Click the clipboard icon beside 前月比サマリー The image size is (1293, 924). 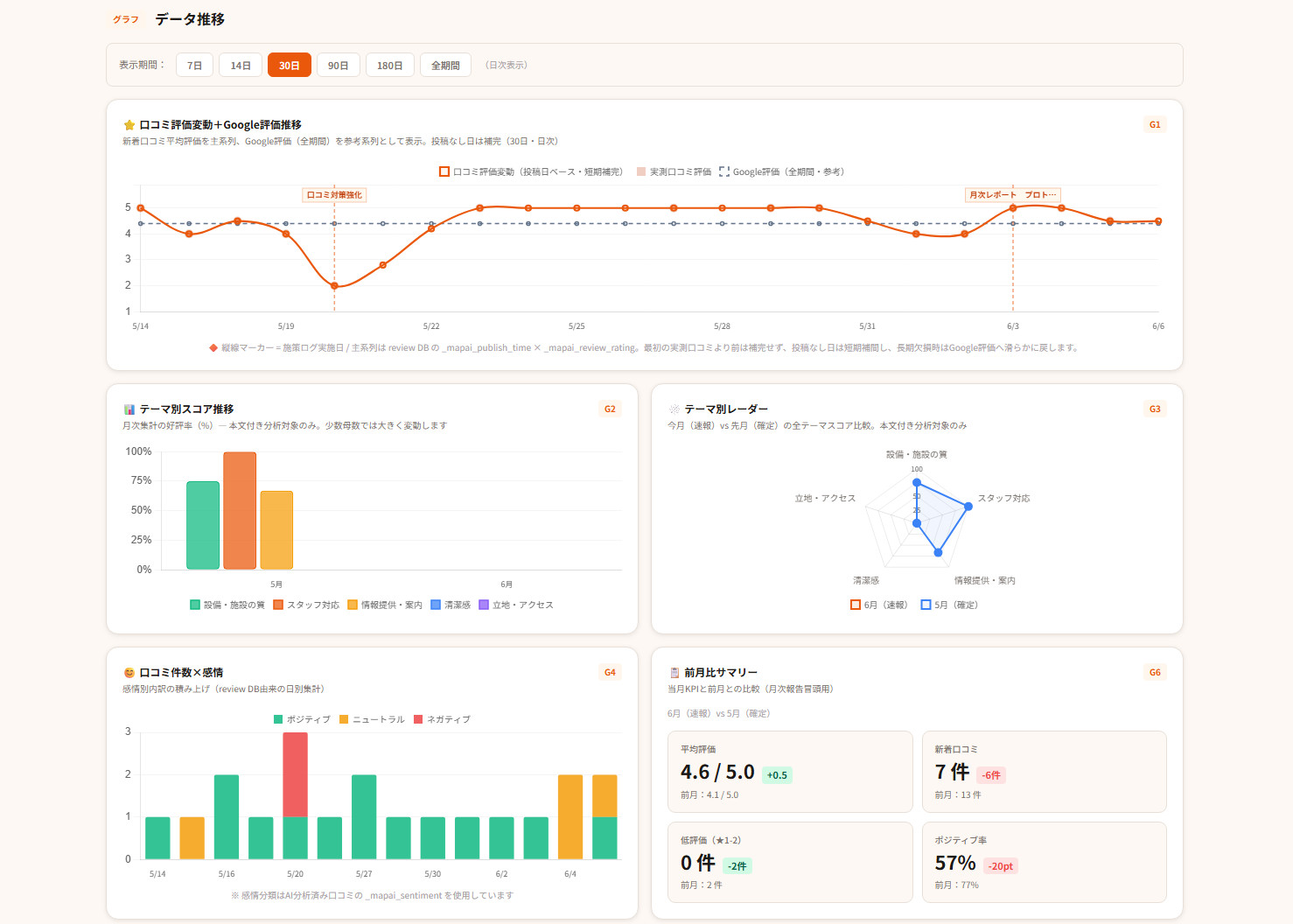[x=674, y=673]
